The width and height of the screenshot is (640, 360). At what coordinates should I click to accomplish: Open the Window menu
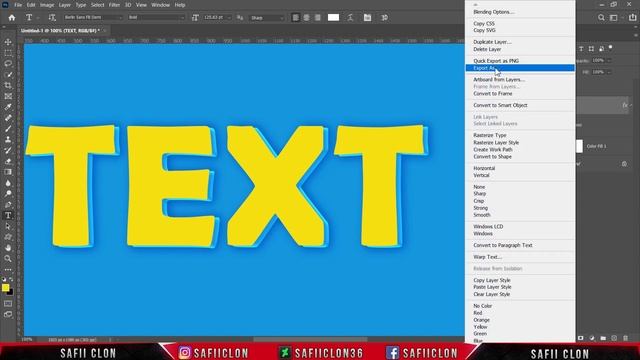pos(160,5)
